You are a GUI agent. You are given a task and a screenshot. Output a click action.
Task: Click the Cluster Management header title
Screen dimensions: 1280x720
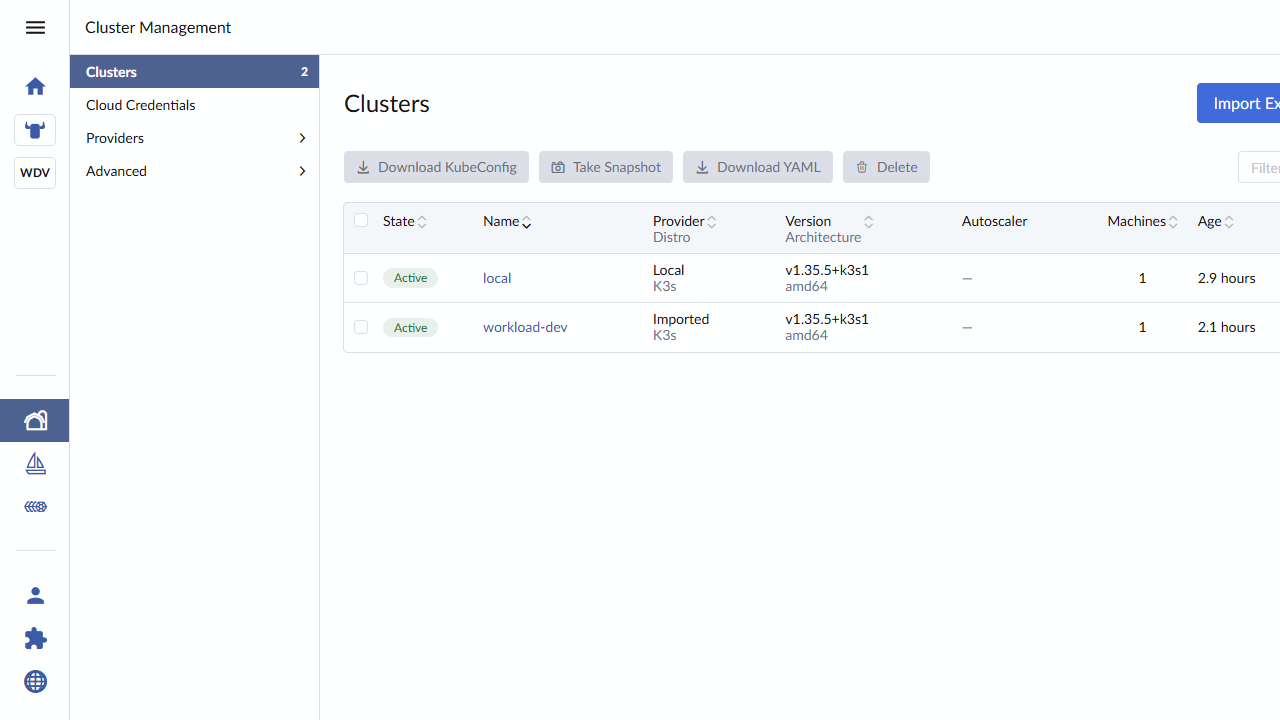(x=158, y=27)
